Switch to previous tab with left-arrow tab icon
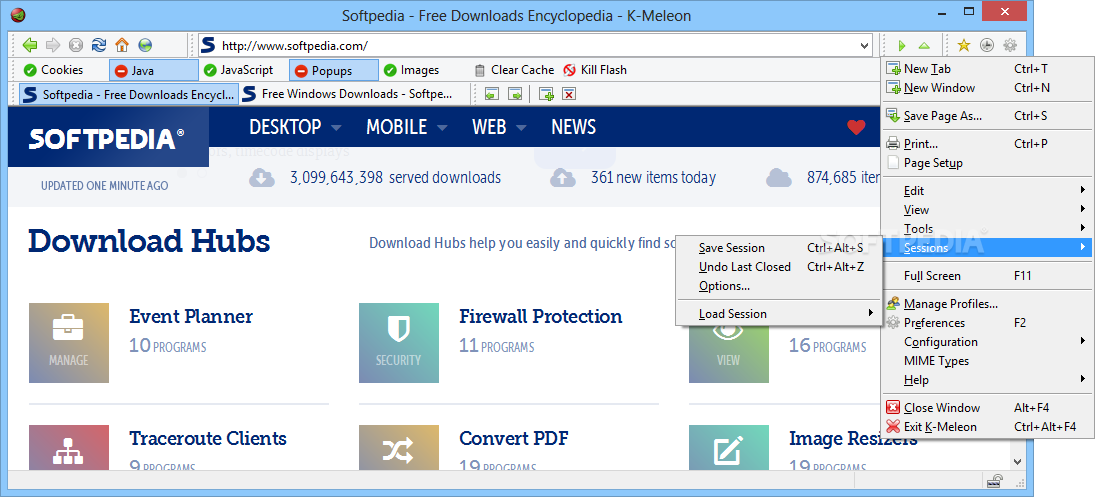 click(492, 94)
